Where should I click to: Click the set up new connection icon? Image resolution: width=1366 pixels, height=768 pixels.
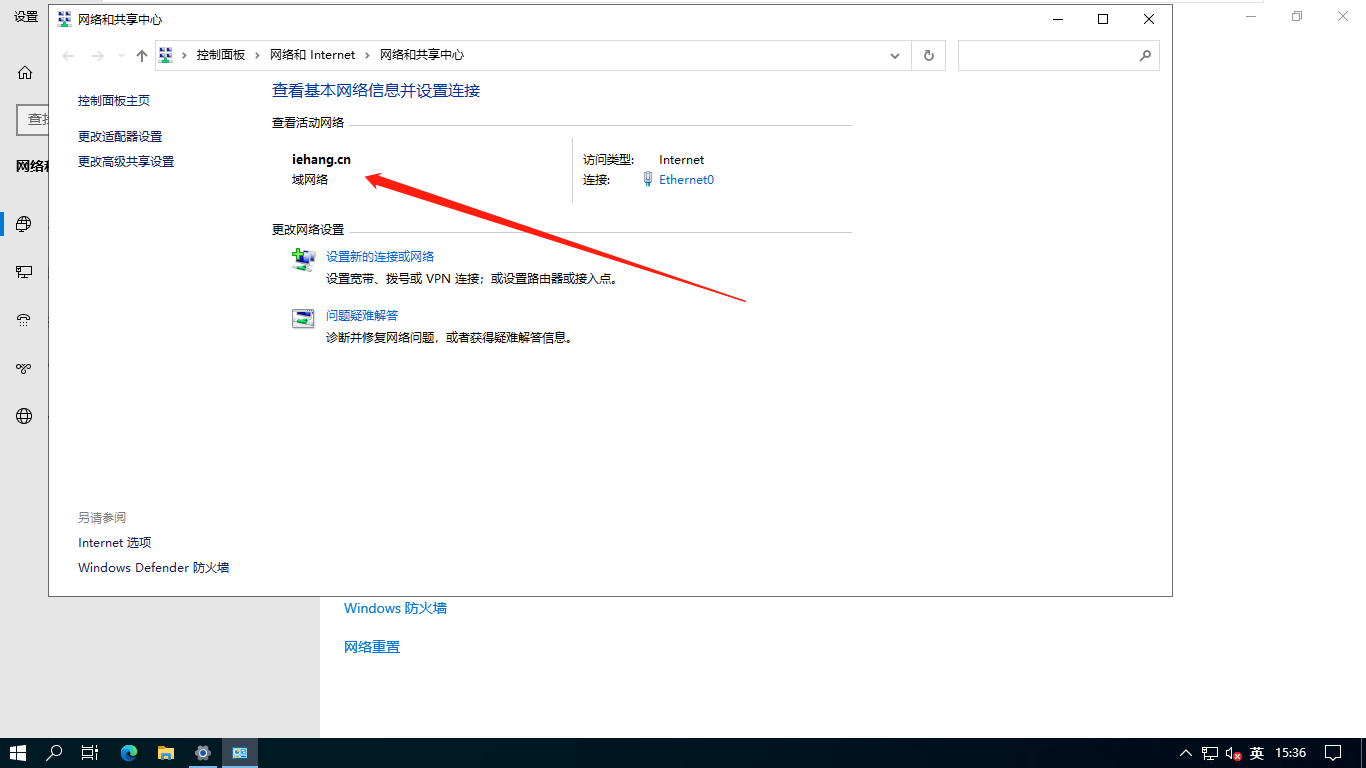pos(303,260)
